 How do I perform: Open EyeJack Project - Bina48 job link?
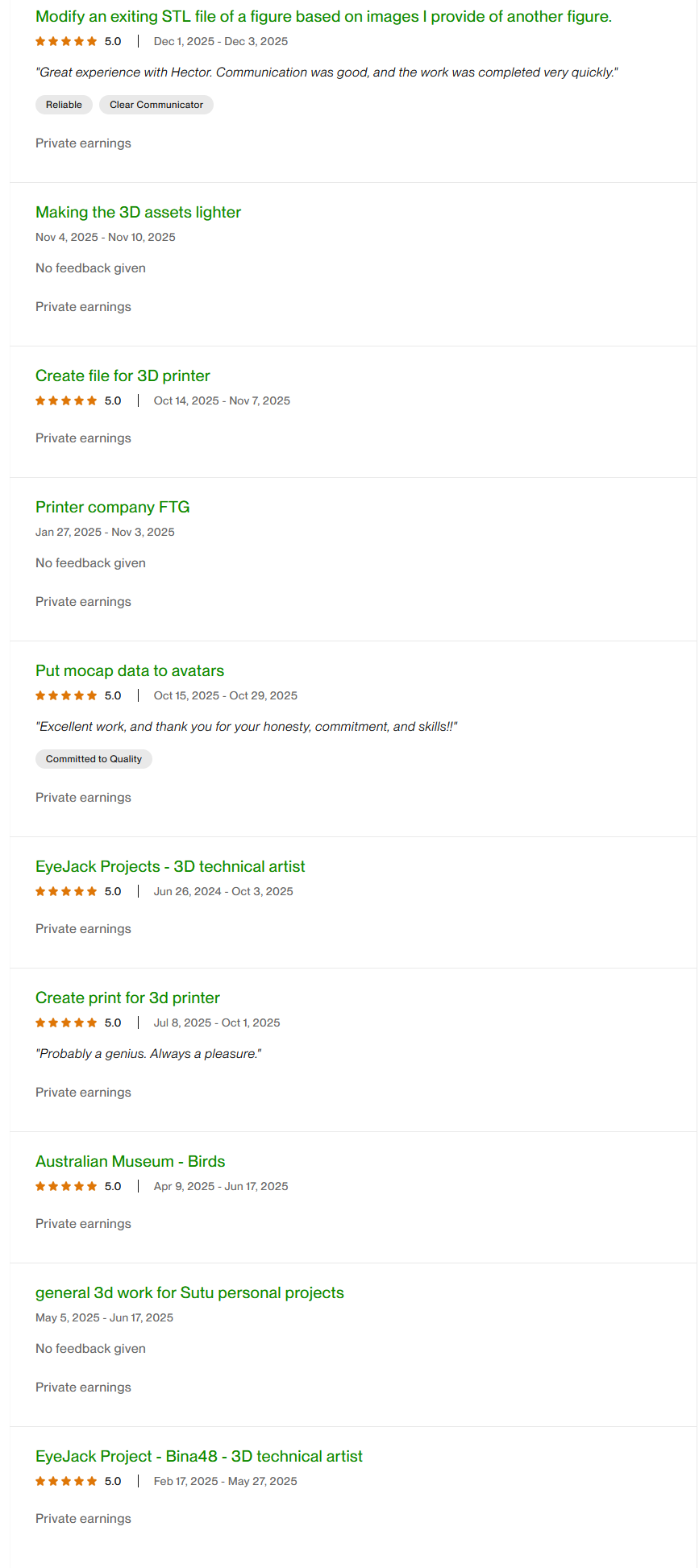(199, 1457)
